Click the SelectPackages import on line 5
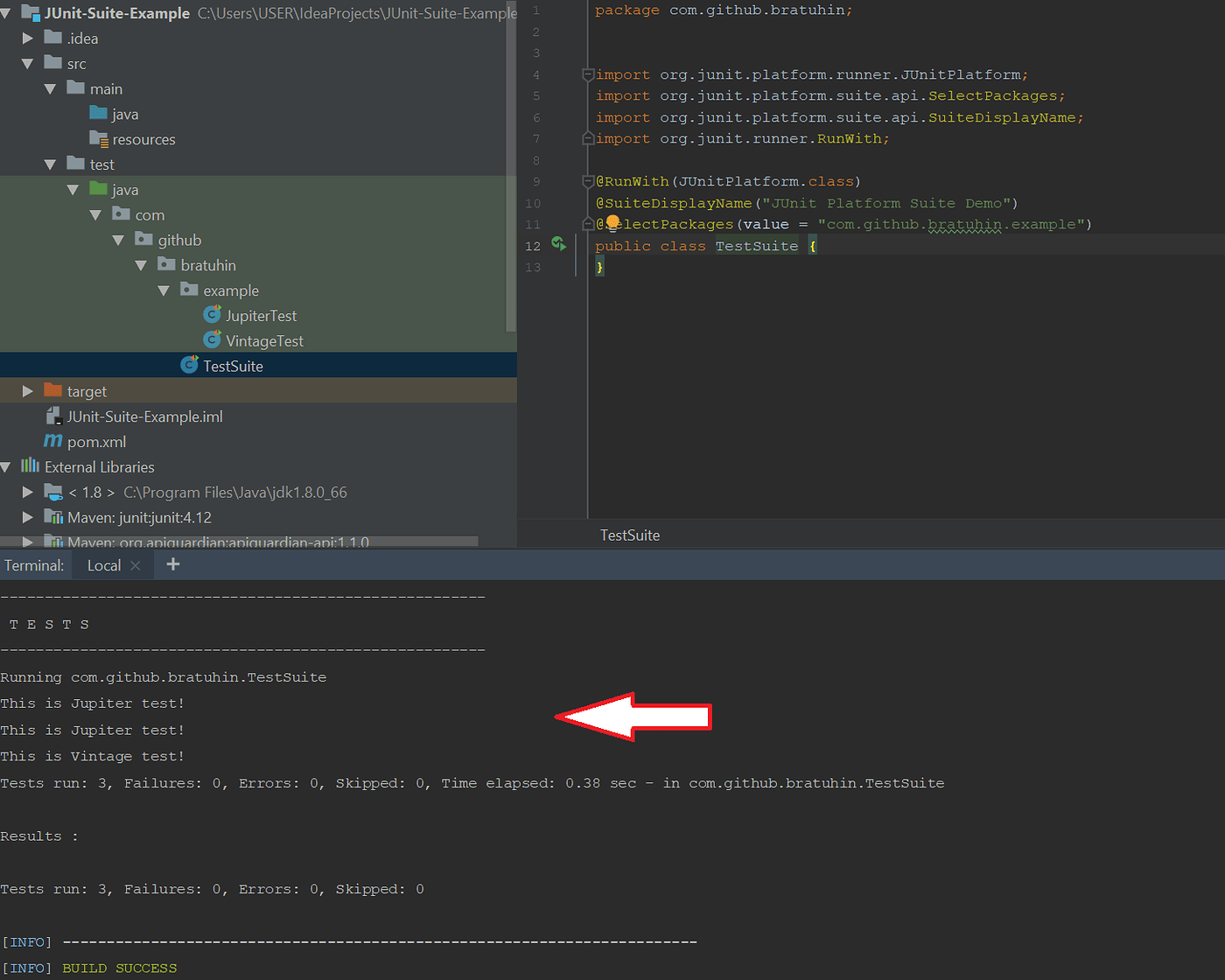The height and width of the screenshot is (980, 1225). pos(994,96)
